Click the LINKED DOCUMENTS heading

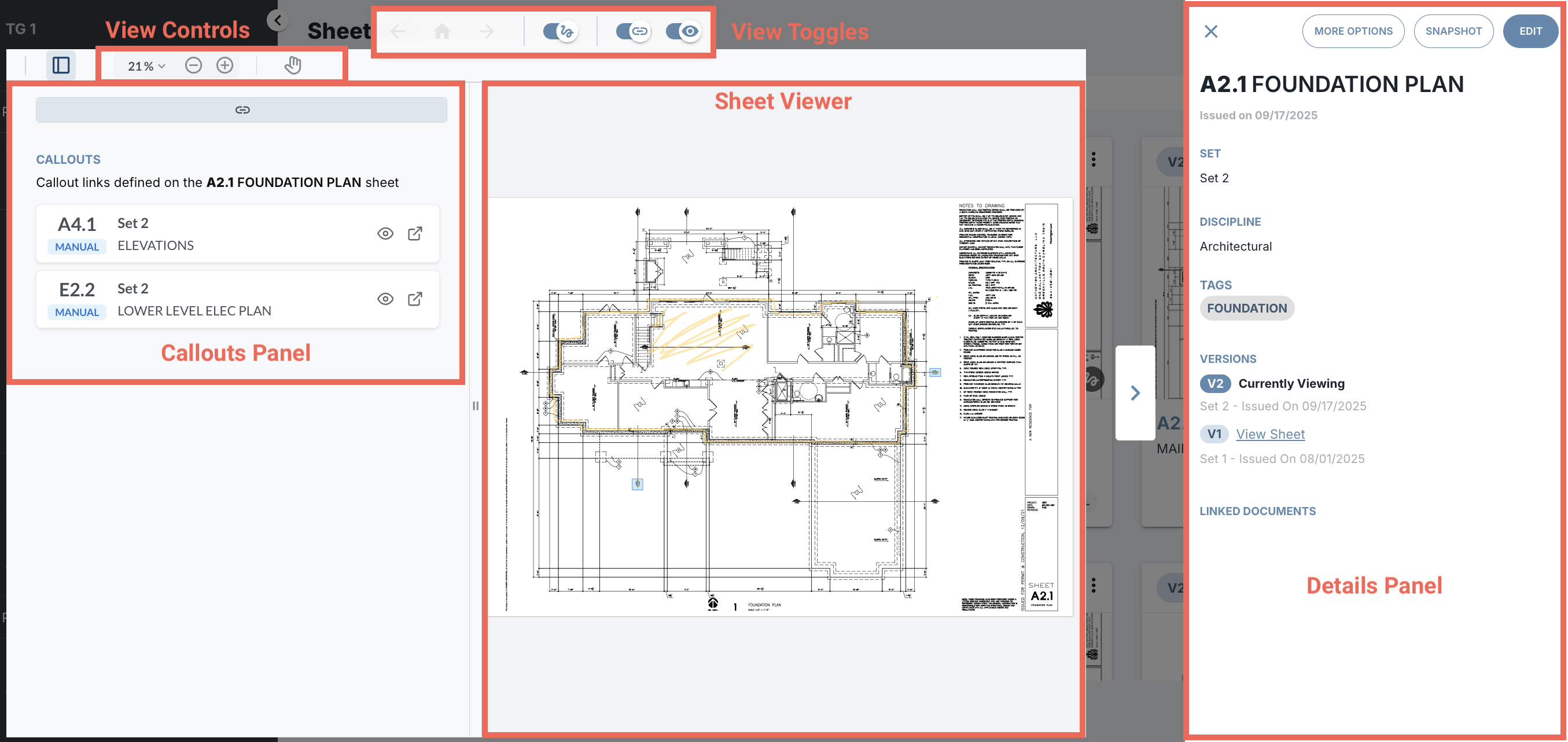pos(1257,511)
